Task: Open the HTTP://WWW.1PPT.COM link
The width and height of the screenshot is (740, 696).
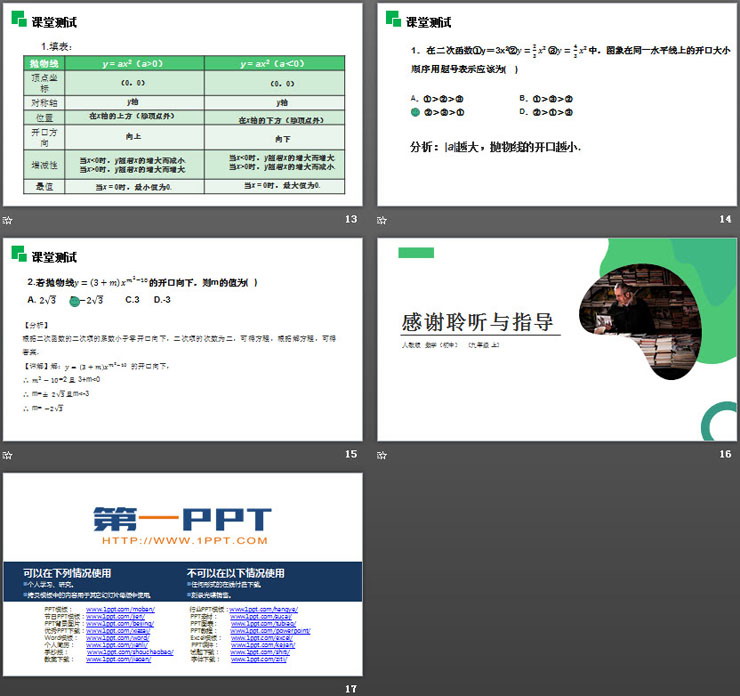Action: tap(183, 540)
